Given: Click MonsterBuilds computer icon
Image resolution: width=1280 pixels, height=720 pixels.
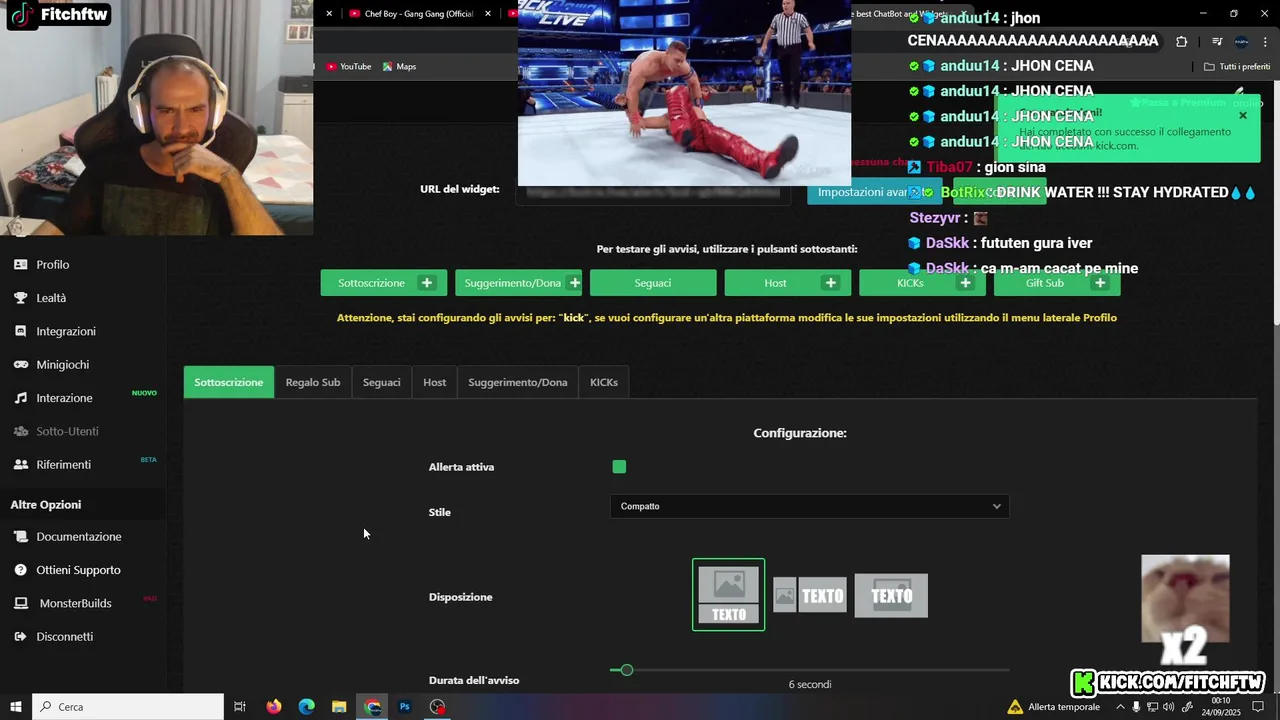Looking at the screenshot, I should click(20, 603).
